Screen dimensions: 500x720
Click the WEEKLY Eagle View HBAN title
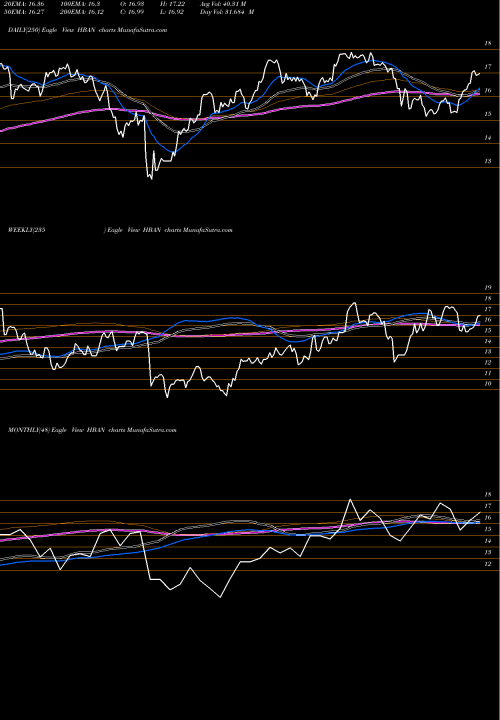120,230
